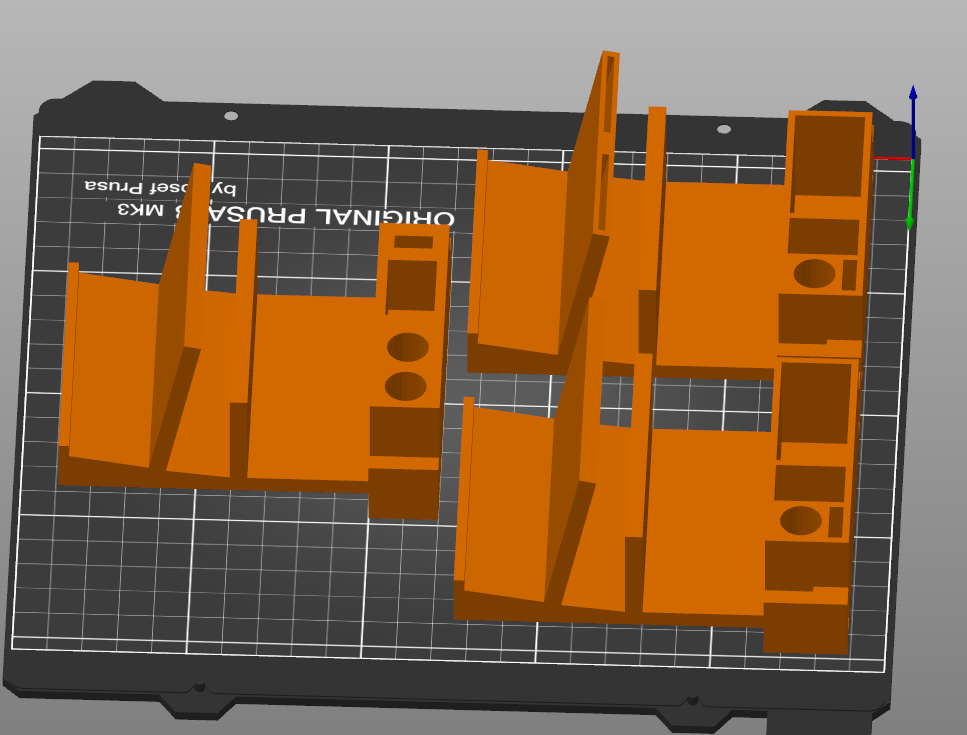Click the upper round hole in left model

(407, 347)
